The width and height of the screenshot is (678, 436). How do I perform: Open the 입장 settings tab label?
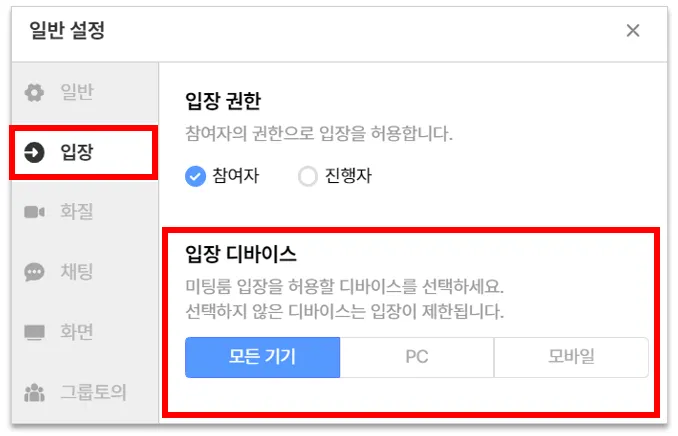click(77, 152)
